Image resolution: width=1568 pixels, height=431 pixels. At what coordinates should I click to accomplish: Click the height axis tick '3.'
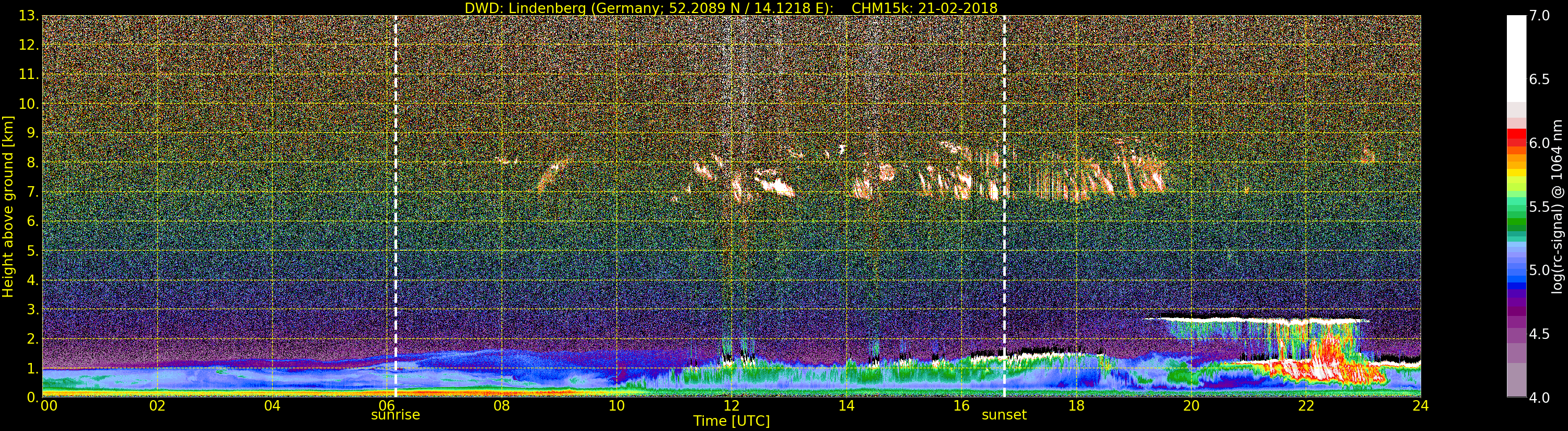point(32,309)
